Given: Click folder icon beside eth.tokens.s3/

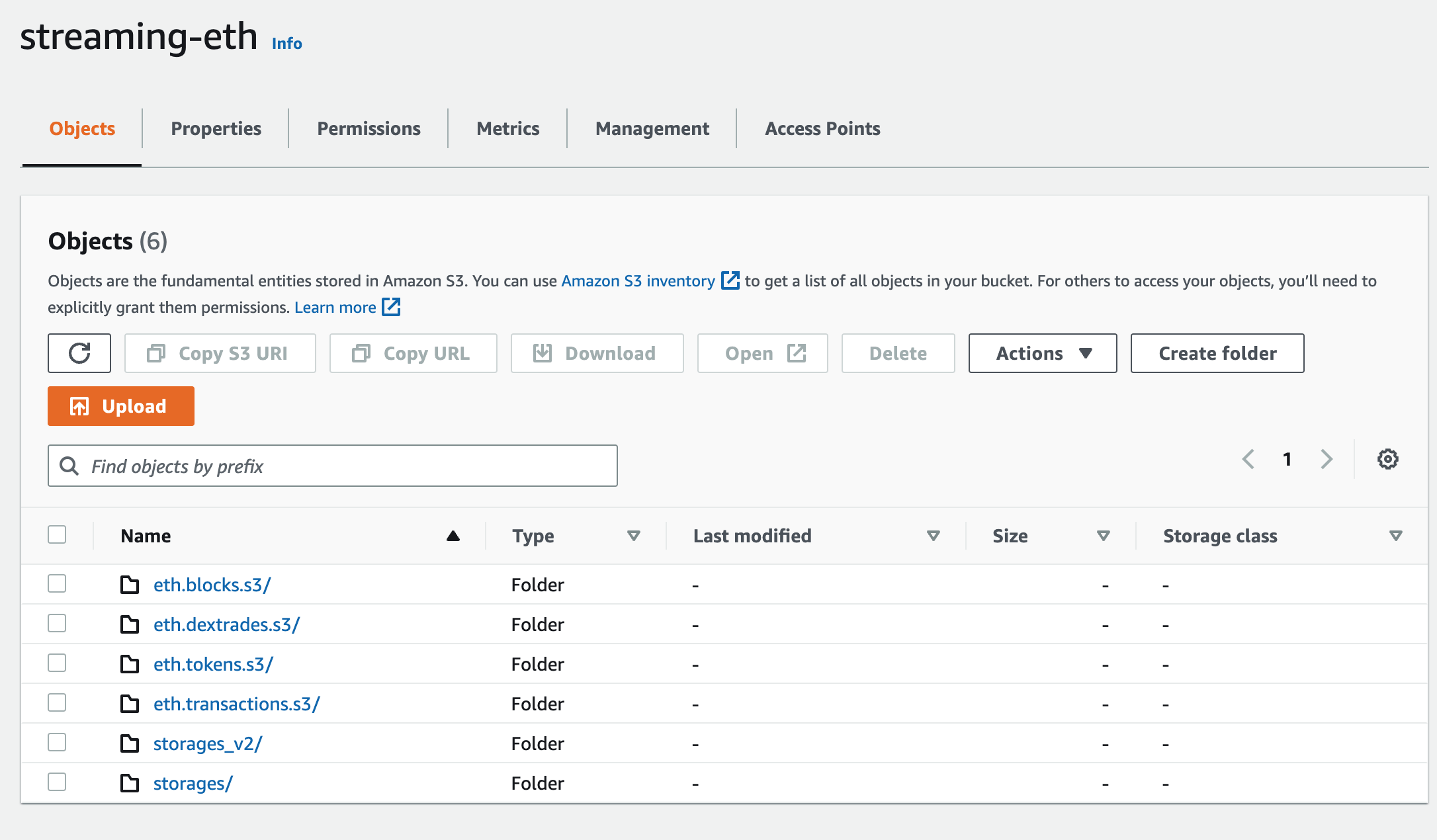Looking at the screenshot, I should pos(130,664).
